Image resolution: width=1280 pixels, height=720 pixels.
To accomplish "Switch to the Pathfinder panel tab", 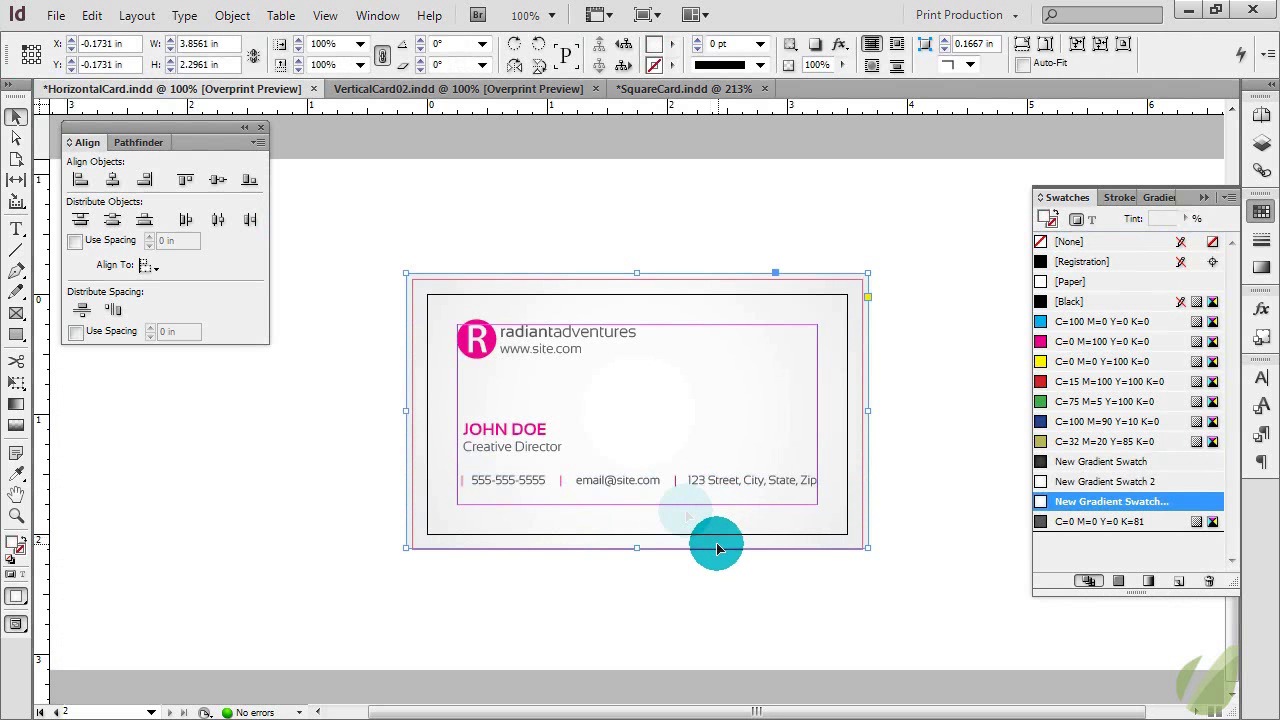I will tap(138, 143).
